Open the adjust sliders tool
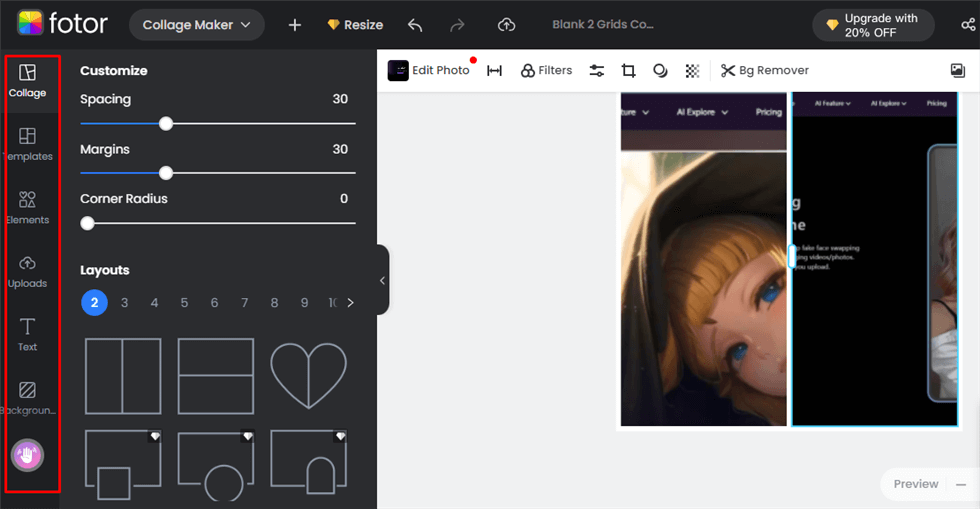Viewport: 980px width, 509px height. [x=597, y=71]
